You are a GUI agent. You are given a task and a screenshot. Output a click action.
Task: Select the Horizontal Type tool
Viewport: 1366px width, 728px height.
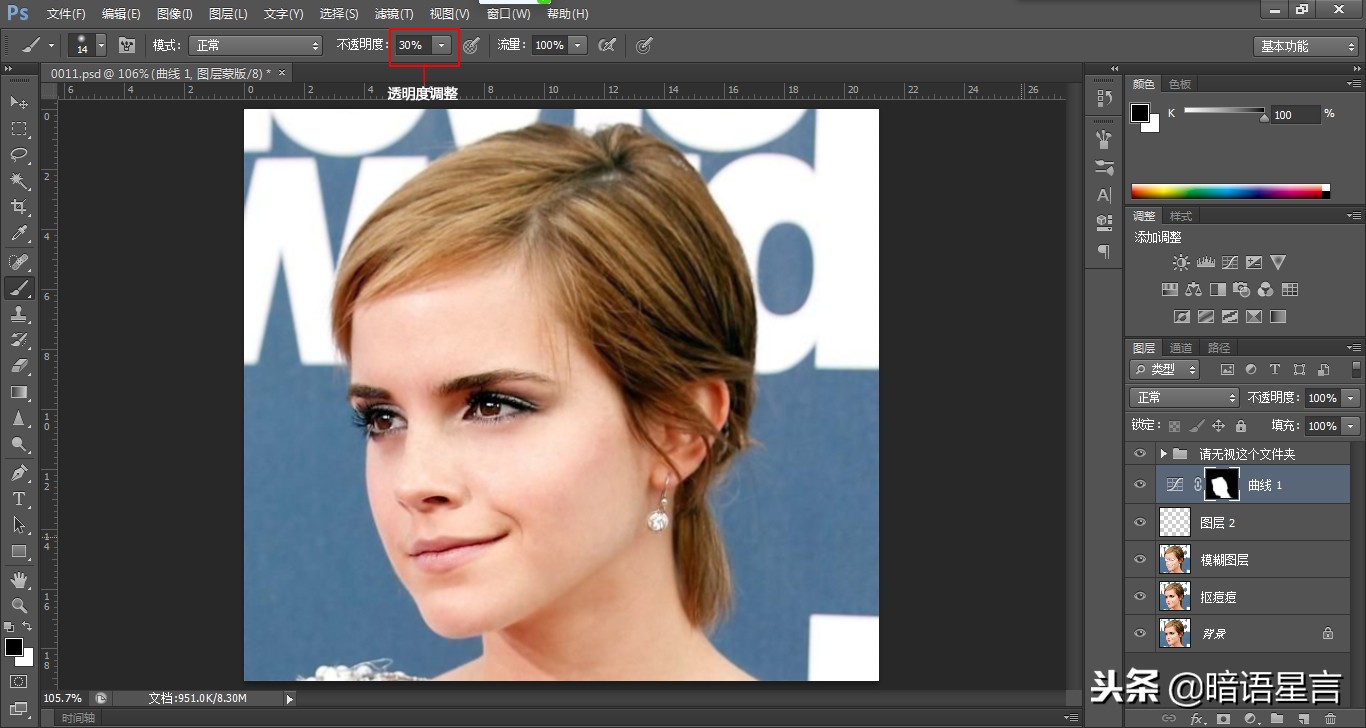pos(19,498)
